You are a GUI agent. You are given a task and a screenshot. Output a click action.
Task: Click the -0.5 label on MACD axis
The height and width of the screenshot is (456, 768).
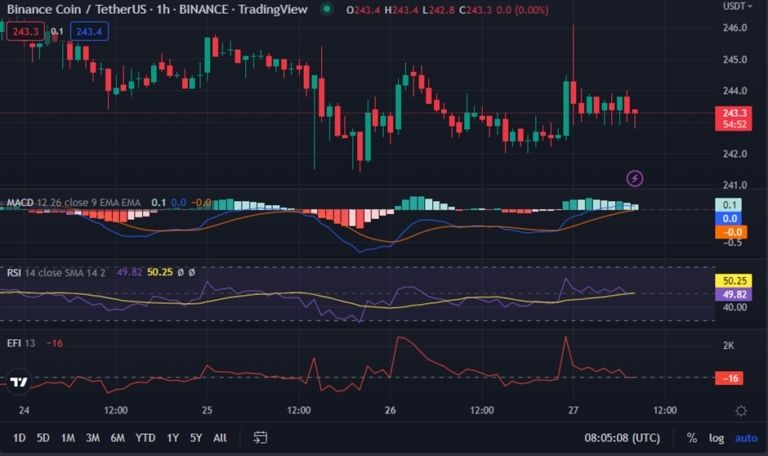coord(733,242)
